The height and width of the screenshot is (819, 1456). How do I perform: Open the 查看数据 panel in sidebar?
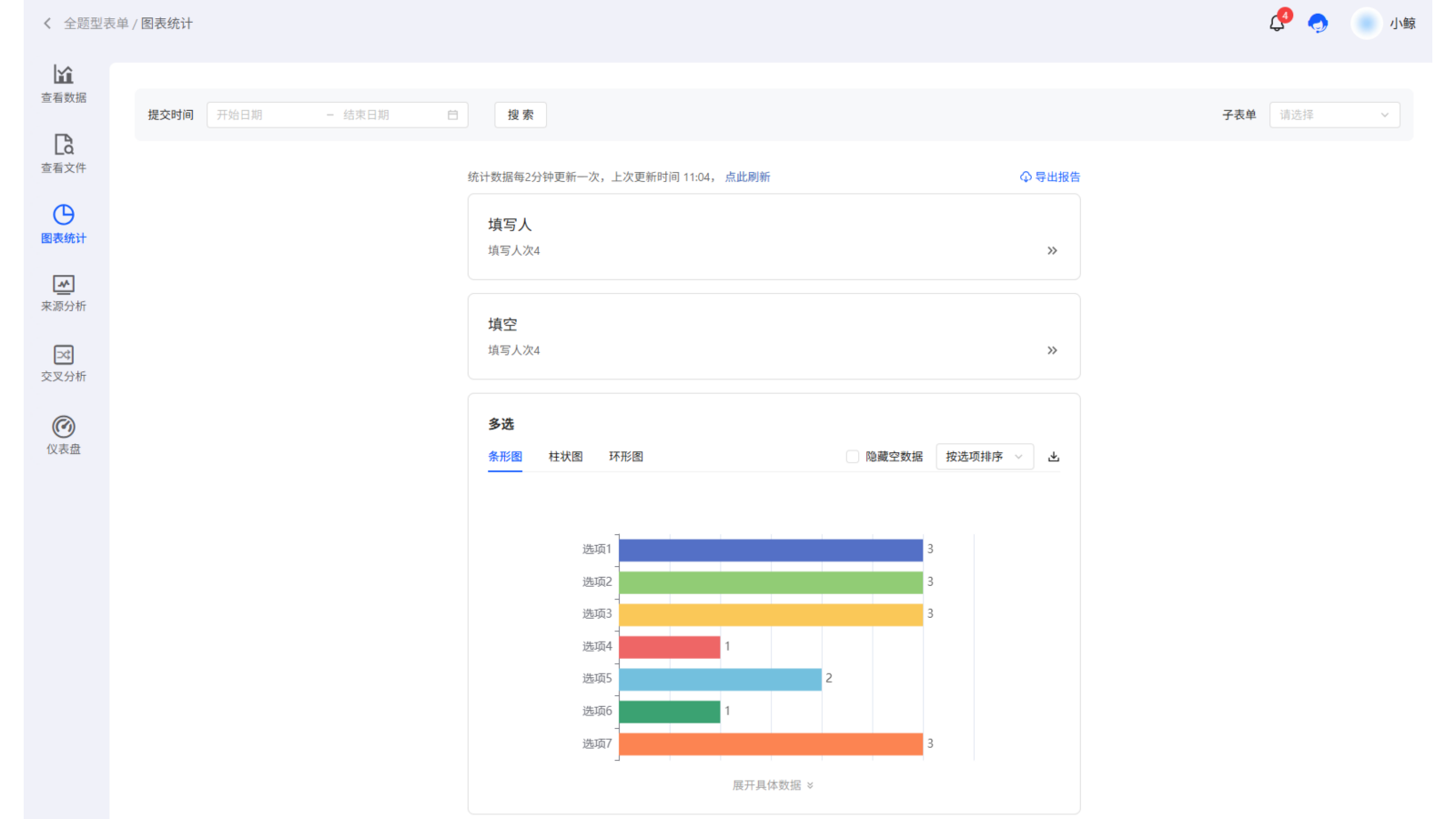point(63,83)
